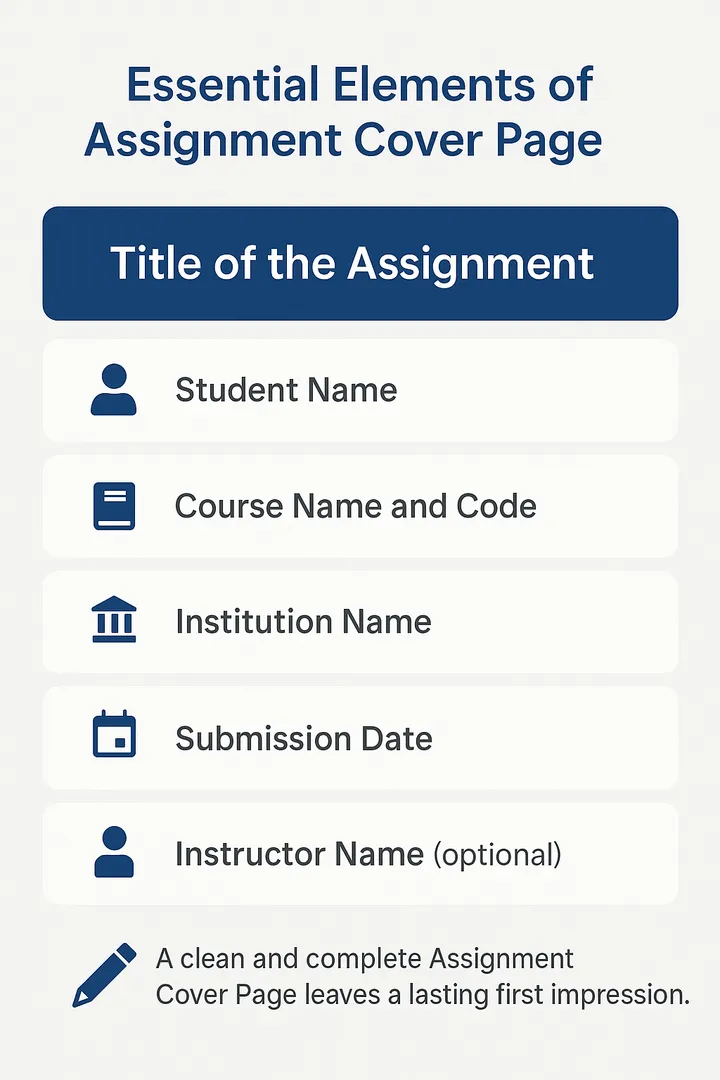Screen dimensions: 720x1080
Task: Click the Essential Elements of heading line
Action: (x=360, y=85)
